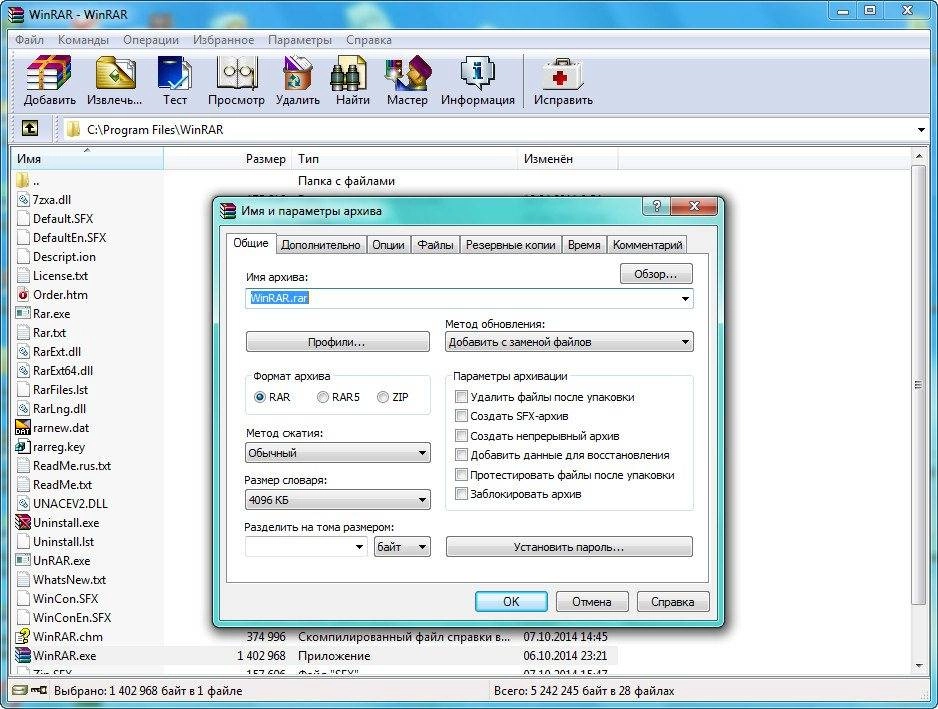Select the WinRAR.exe file icon
The width and height of the screenshot is (938, 709).
click(x=23, y=655)
